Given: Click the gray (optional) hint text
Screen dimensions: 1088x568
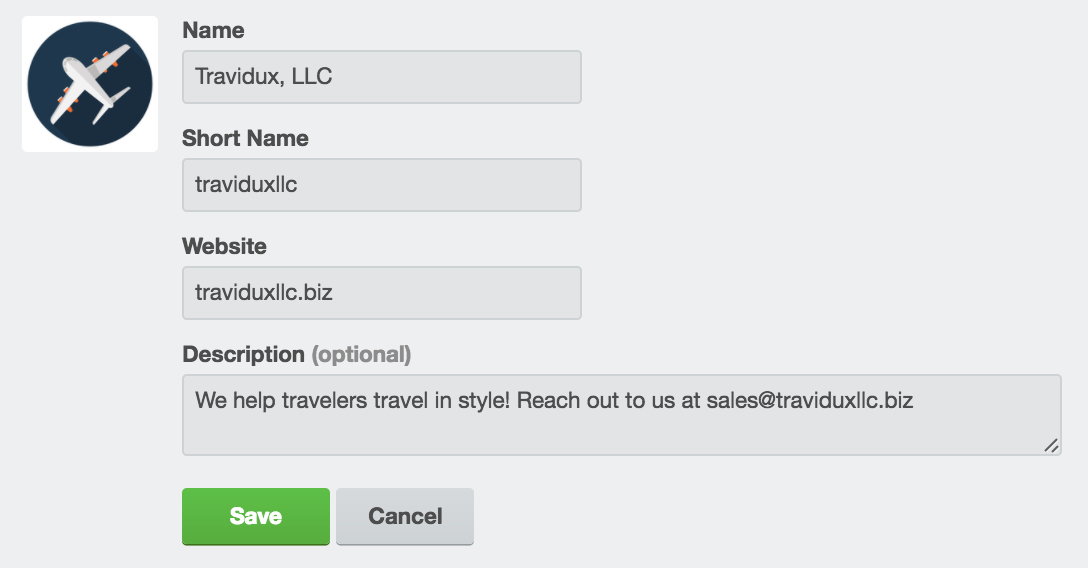Looking at the screenshot, I should click(x=361, y=354).
